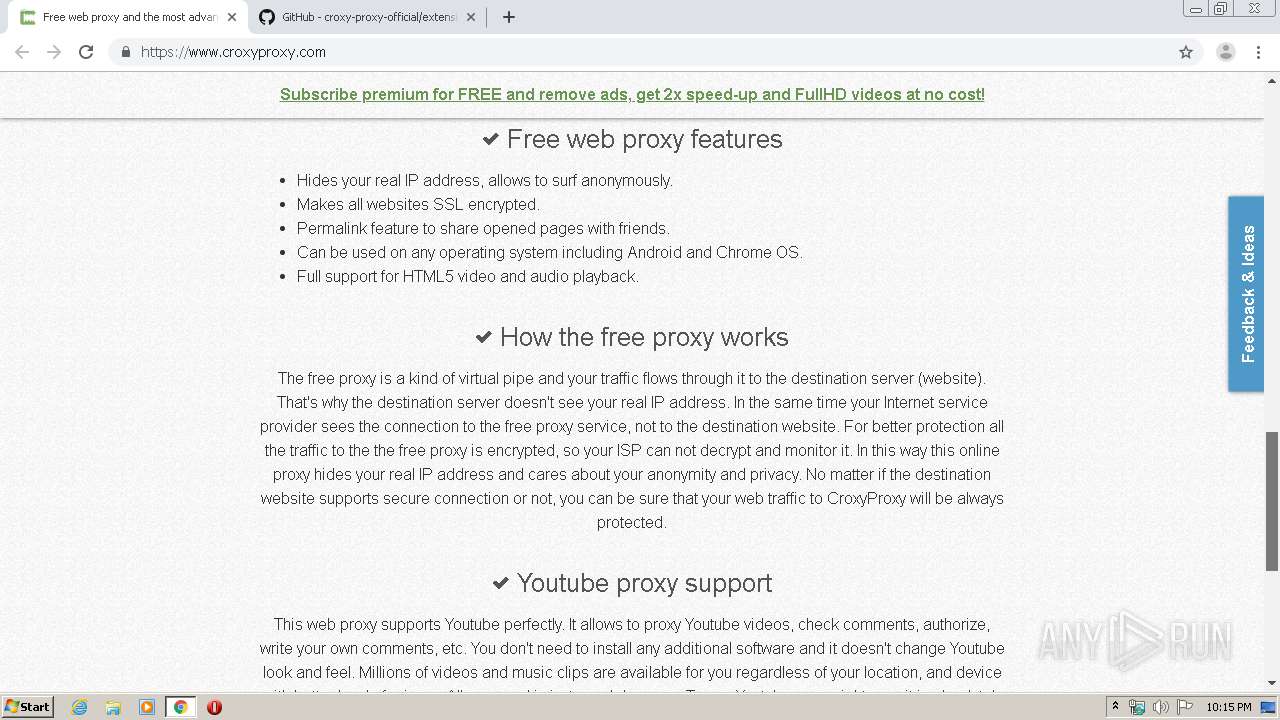Open the volume speaker tray icon

[x=1161, y=707]
